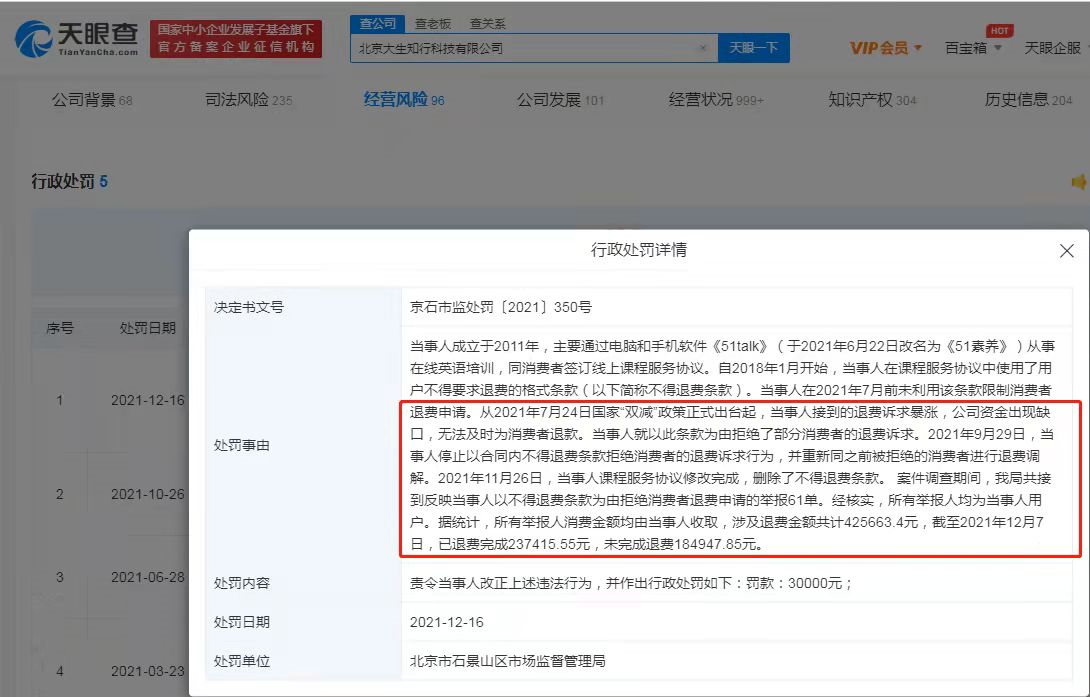This screenshot has height=697, width=1090.
Task: Close the 行政处罚详情 dialog
Action: (1066, 251)
